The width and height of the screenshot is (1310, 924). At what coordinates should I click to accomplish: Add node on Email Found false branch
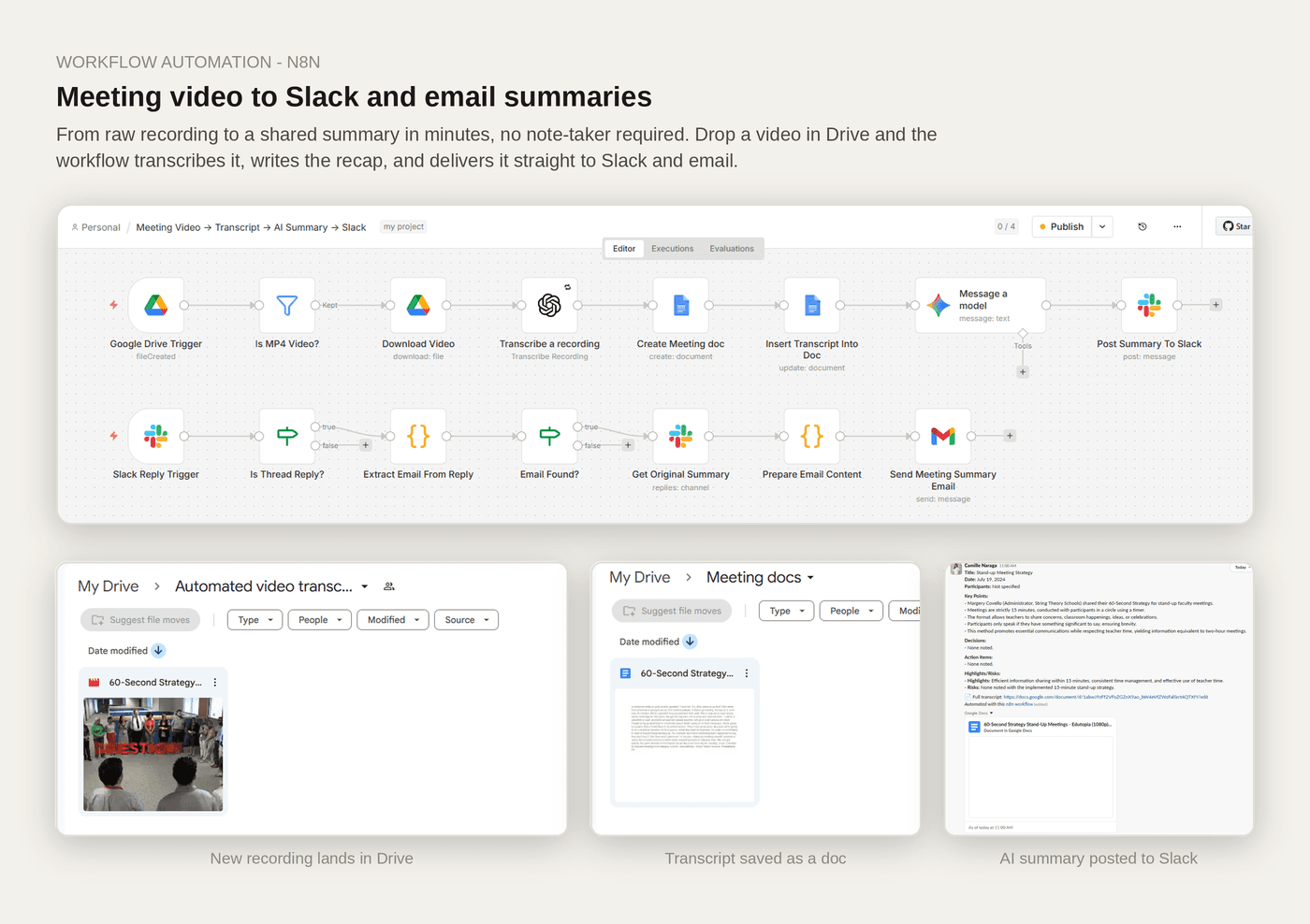pos(628,445)
